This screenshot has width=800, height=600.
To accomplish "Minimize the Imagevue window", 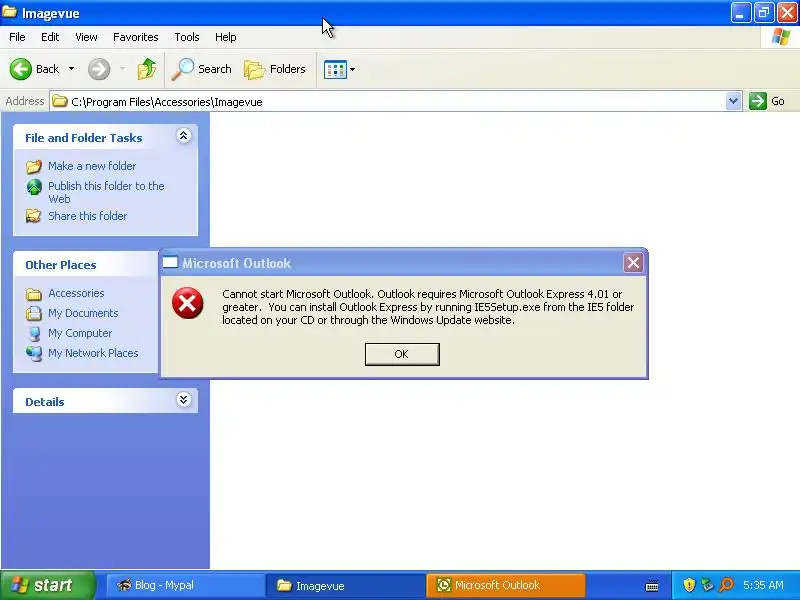I will tap(740, 12).
